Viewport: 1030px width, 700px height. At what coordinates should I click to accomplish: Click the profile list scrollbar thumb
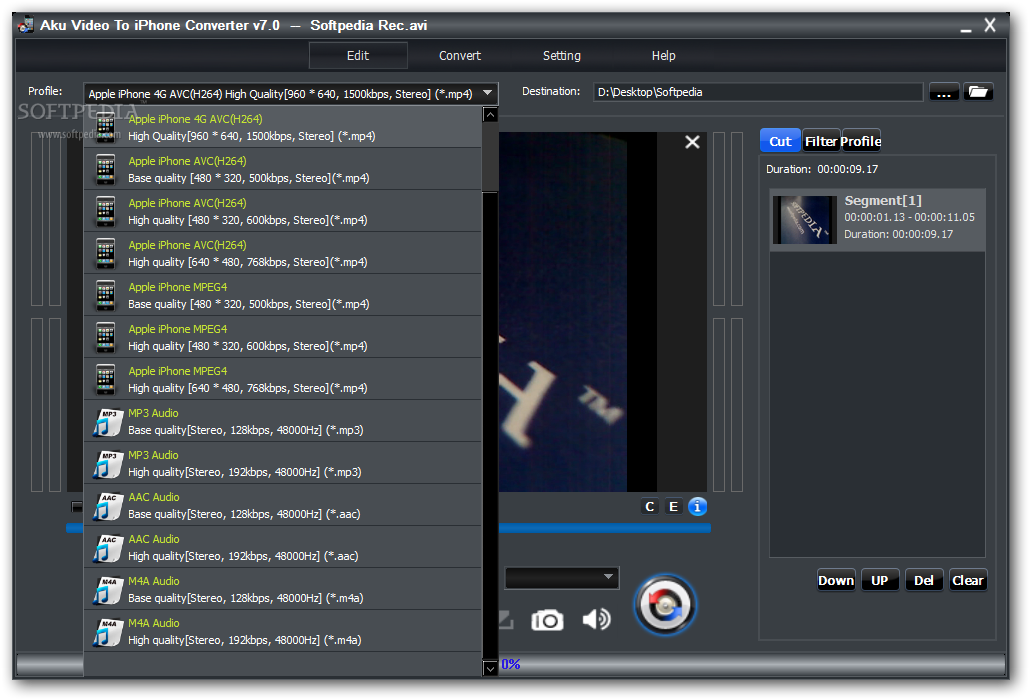pyautogui.click(x=489, y=157)
